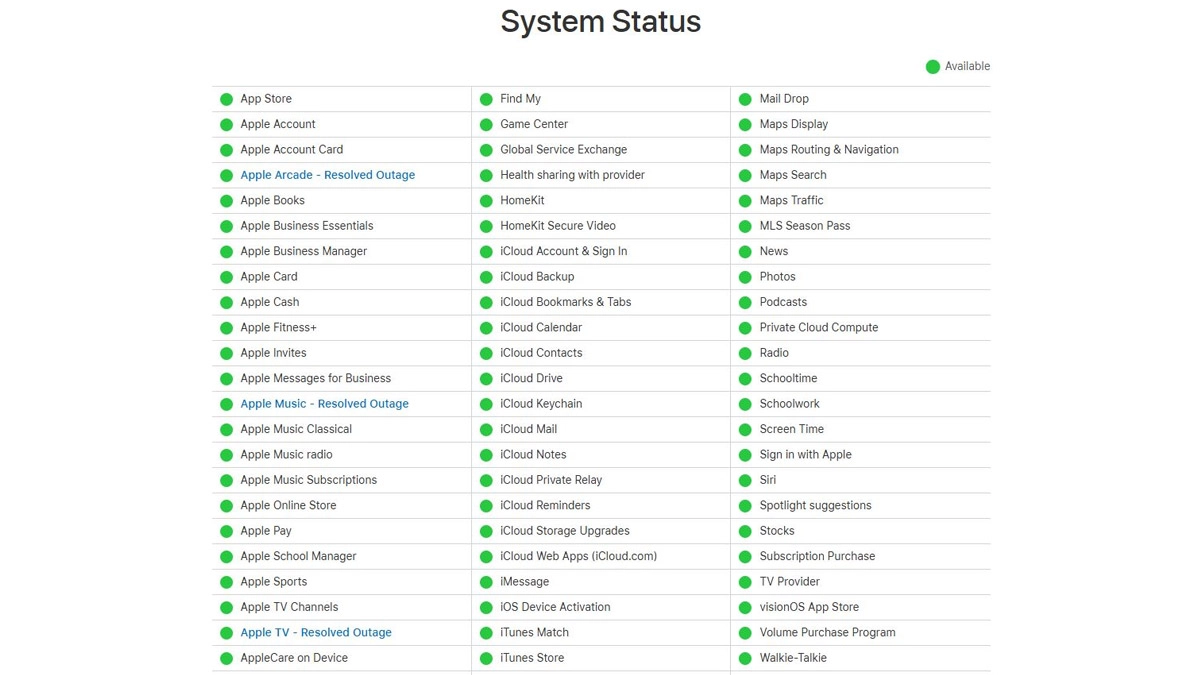Click the green Available legend dot

click(932, 67)
